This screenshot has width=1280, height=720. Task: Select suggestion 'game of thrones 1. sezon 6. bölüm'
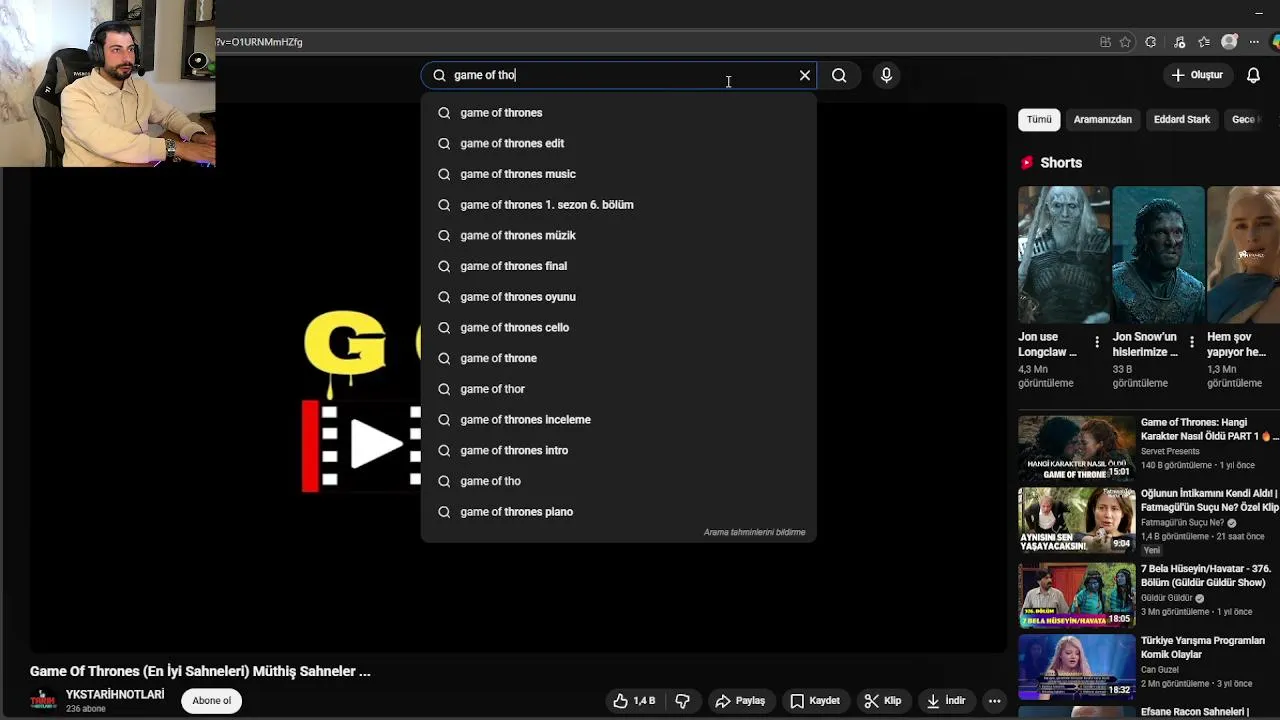click(619, 205)
